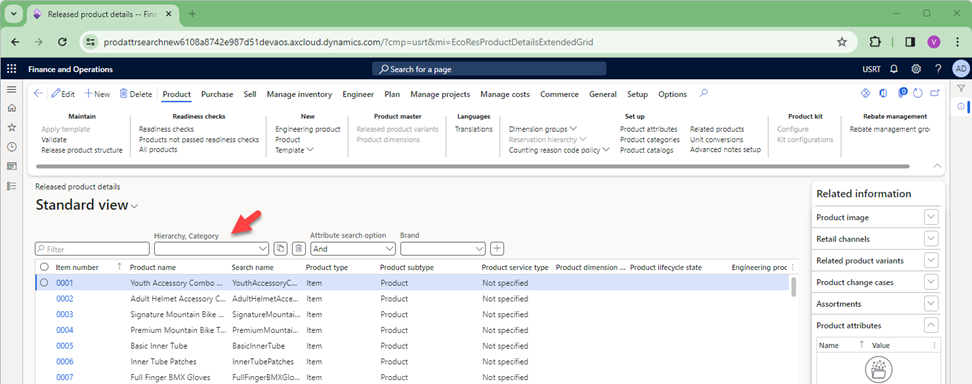
Task: Switch to the Options tab
Action: point(673,94)
